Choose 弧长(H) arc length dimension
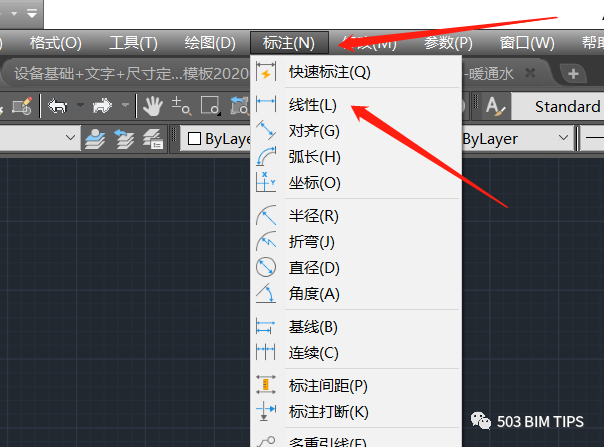This screenshot has width=604, height=447. point(356,157)
